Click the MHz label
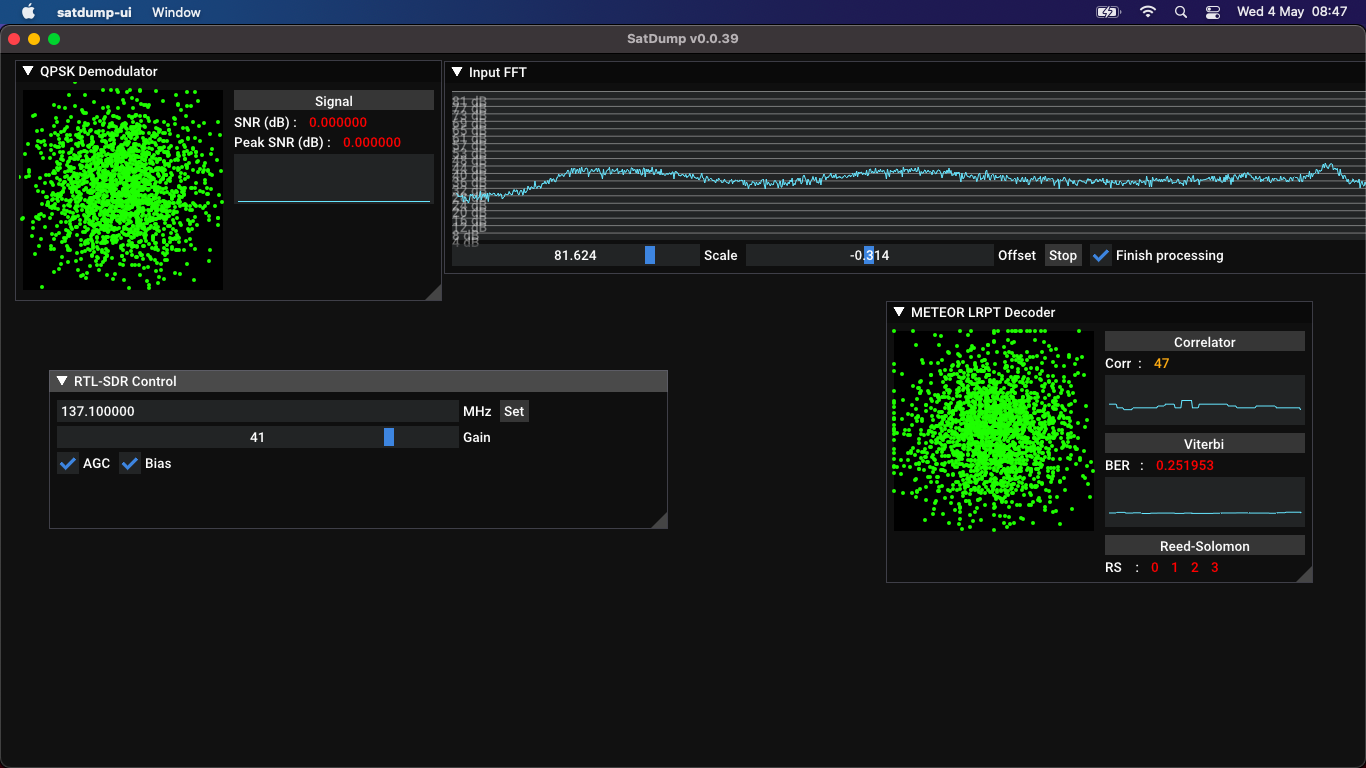The height and width of the screenshot is (768, 1366). [477, 411]
